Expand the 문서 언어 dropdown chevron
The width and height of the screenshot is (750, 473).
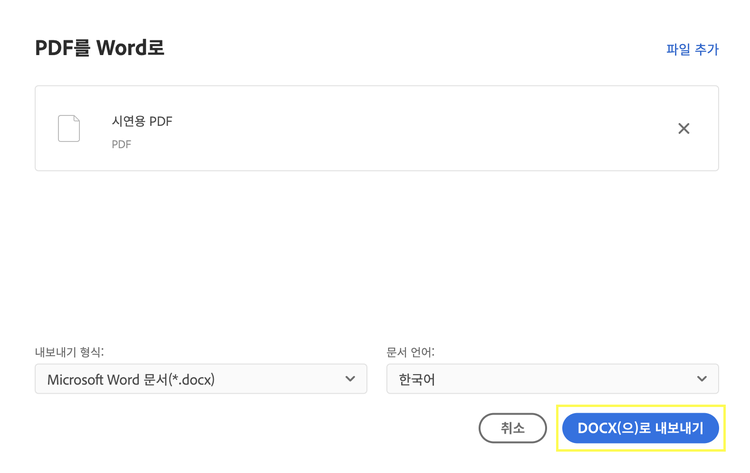point(702,379)
